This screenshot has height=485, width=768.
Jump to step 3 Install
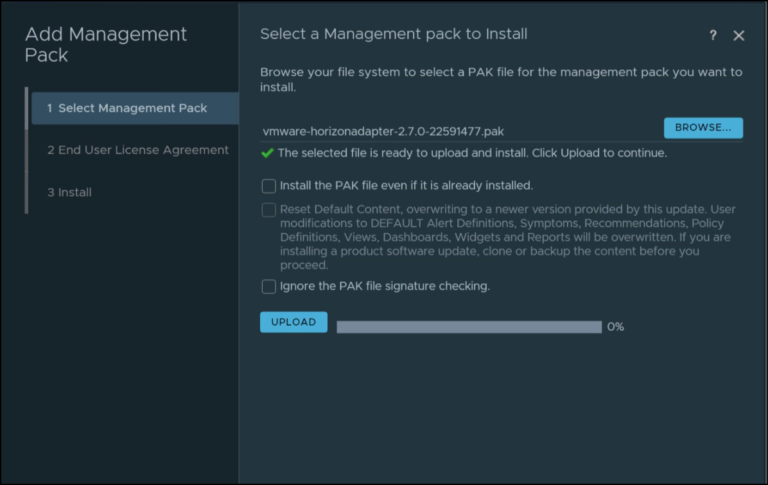point(69,192)
